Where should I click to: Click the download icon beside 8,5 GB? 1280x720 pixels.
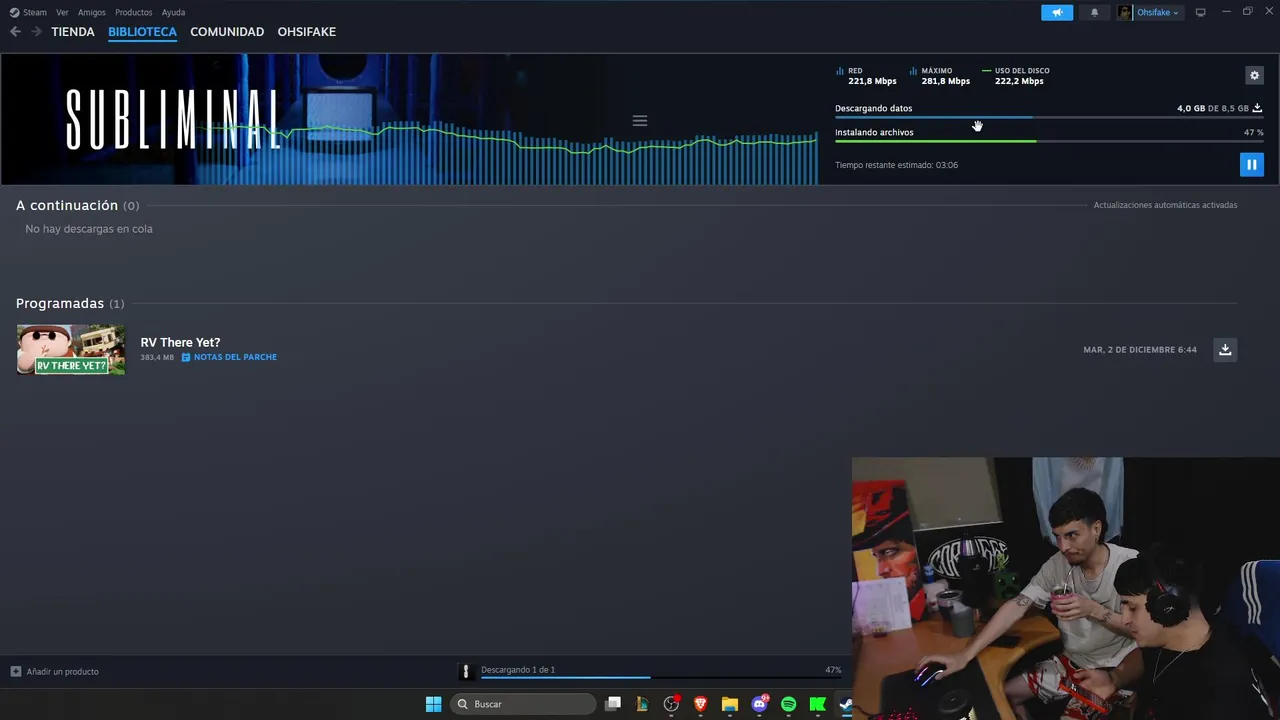click(1257, 108)
